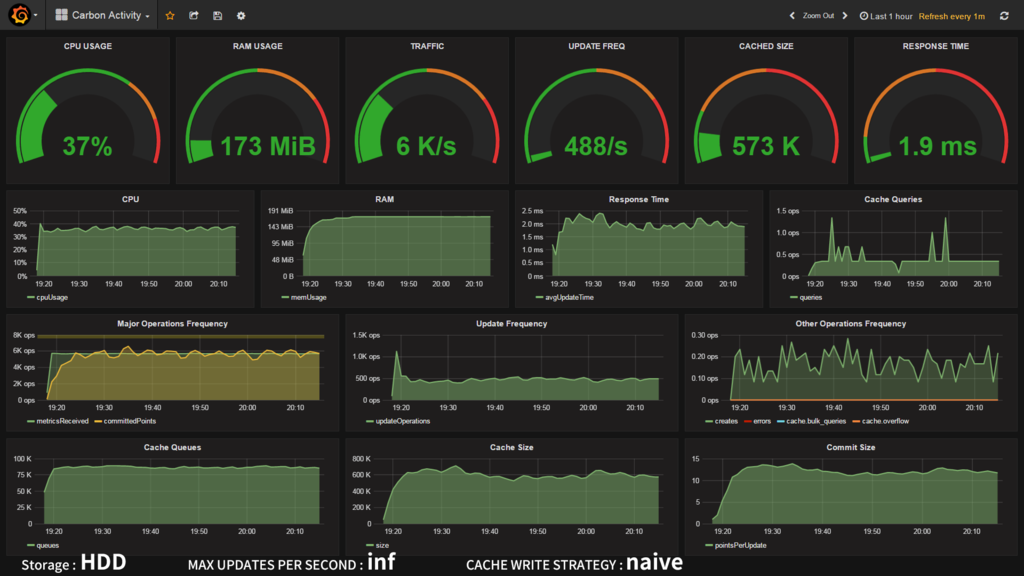This screenshot has width=1024, height=576.
Task: Save the dashboard with the floppy icon
Action: 217,16
